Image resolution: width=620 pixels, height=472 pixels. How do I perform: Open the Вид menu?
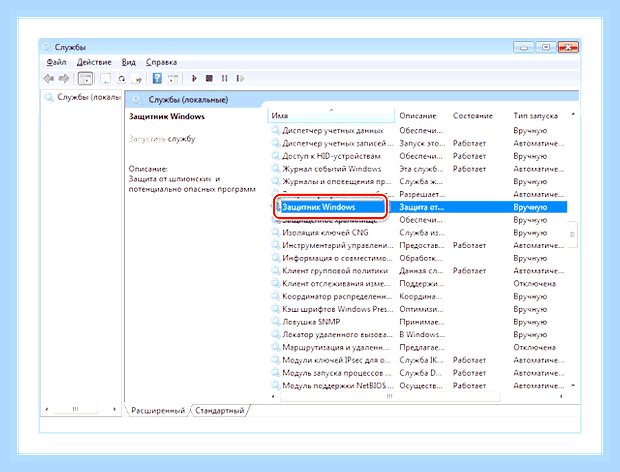tap(129, 62)
